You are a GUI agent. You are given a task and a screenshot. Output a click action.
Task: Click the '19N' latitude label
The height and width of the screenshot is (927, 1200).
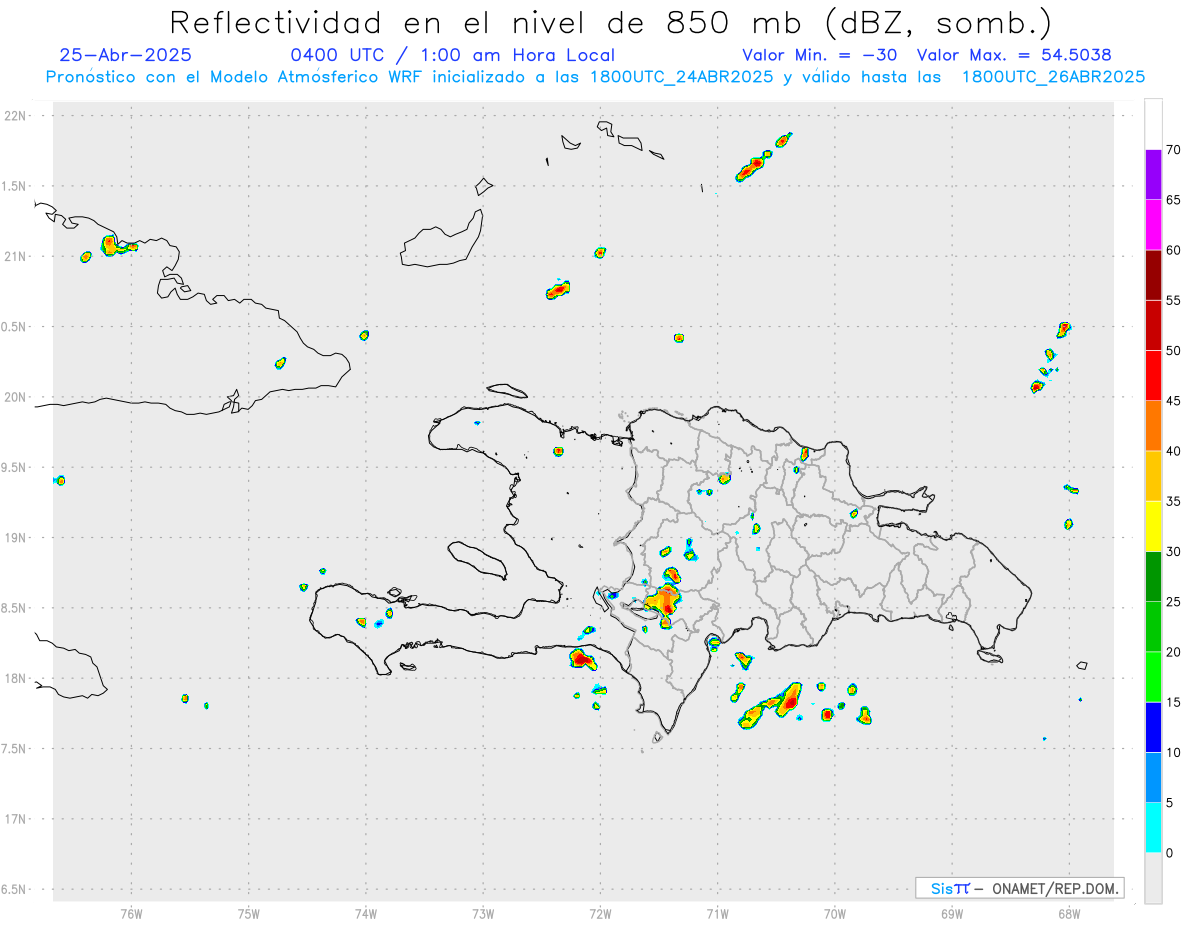(x=16, y=537)
